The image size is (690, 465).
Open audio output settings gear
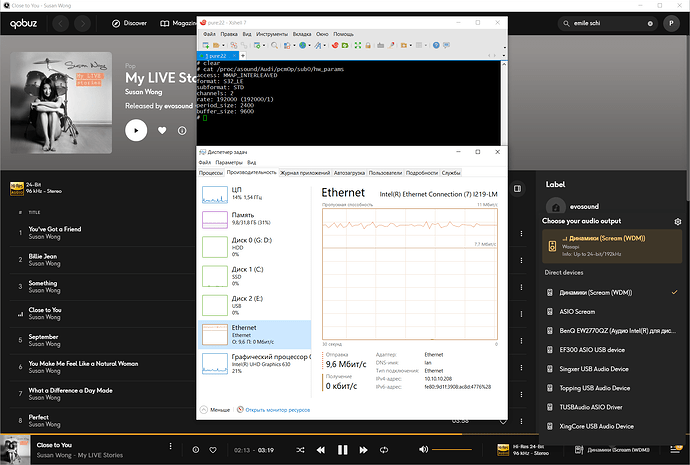click(678, 222)
